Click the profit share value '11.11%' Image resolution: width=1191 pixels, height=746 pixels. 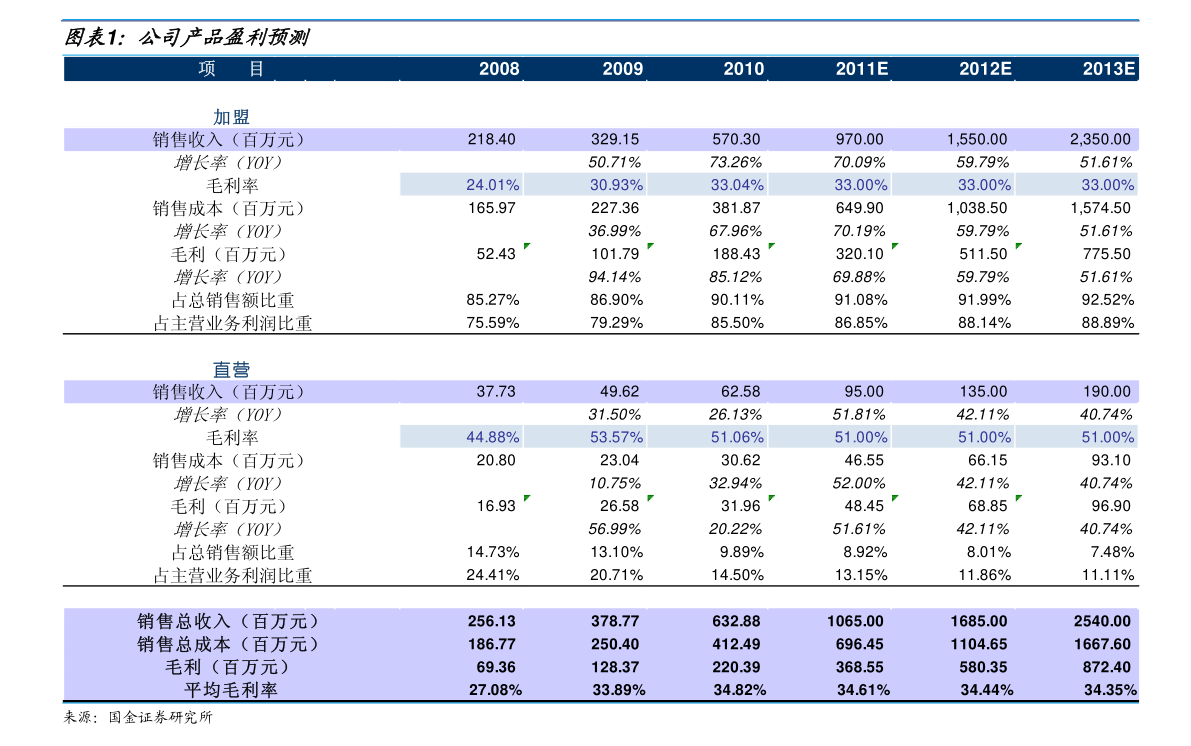[1108, 575]
